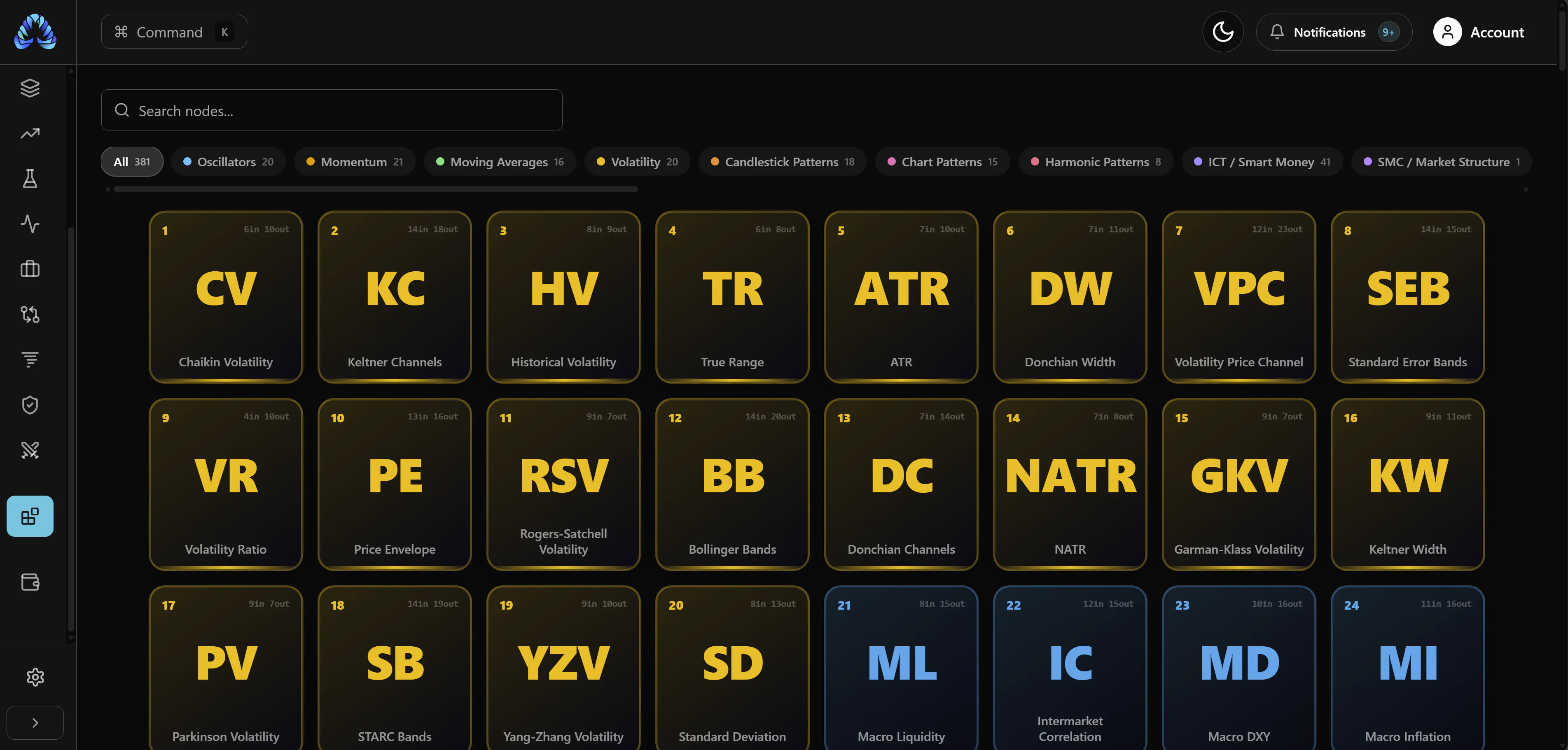Expand the sidebar with the chevron button
1568x750 pixels.
click(35, 723)
